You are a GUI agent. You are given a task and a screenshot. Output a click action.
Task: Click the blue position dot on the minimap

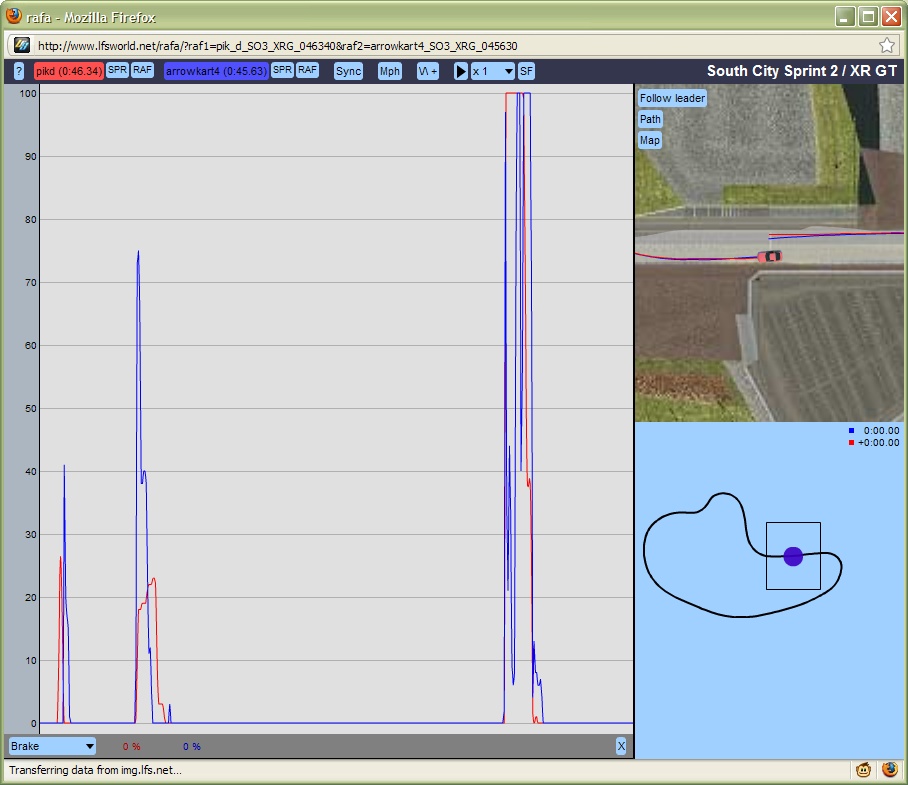tap(793, 556)
